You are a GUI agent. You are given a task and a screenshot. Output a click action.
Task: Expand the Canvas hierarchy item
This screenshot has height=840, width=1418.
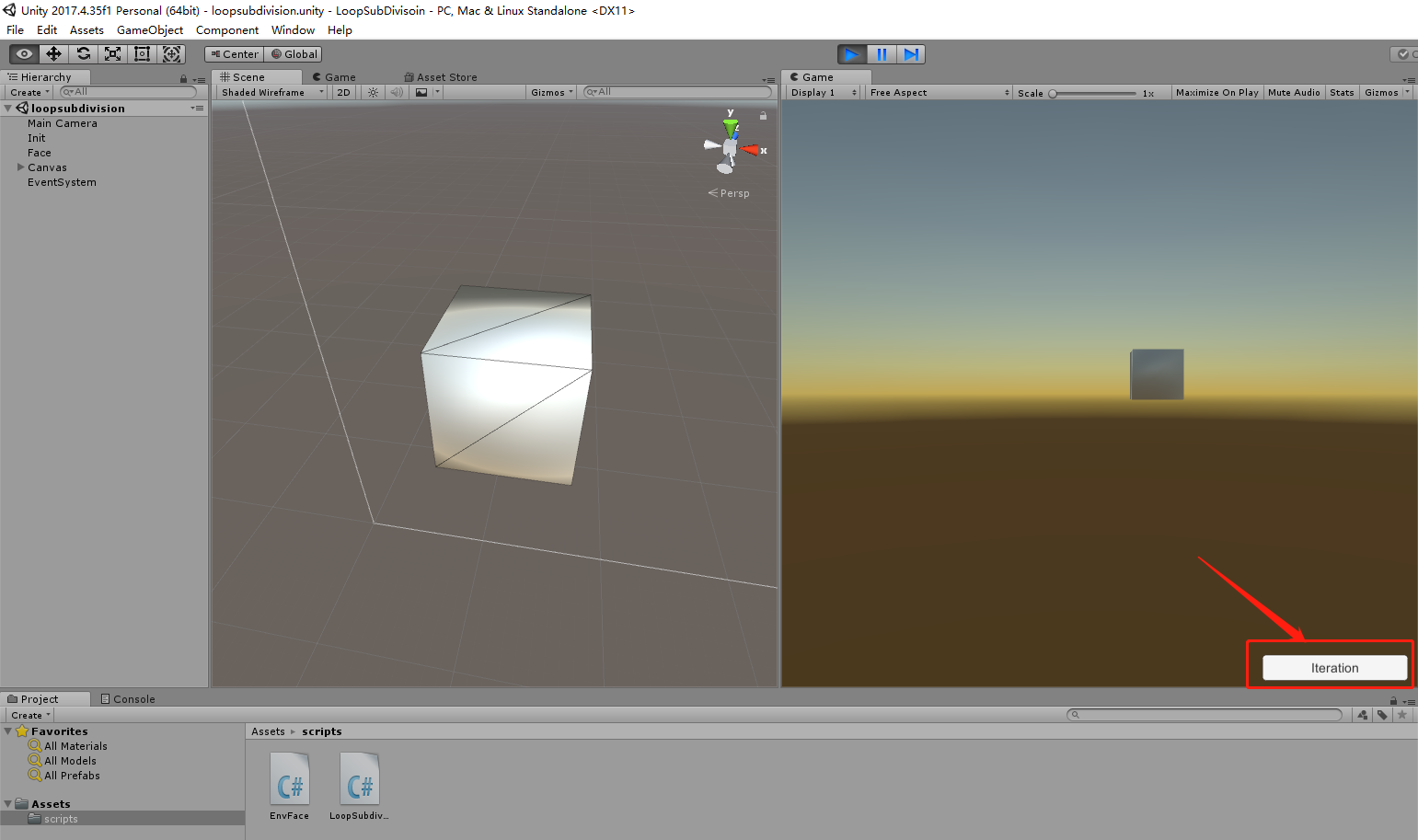click(x=20, y=167)
